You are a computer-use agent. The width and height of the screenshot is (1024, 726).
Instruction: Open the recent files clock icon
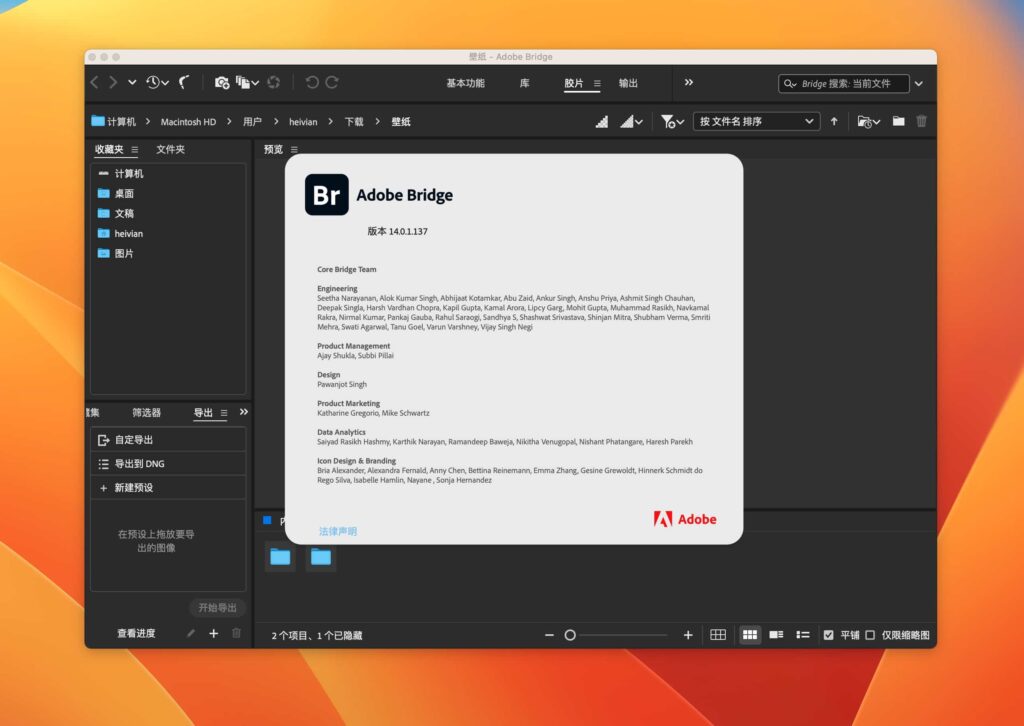pos(153,83)
